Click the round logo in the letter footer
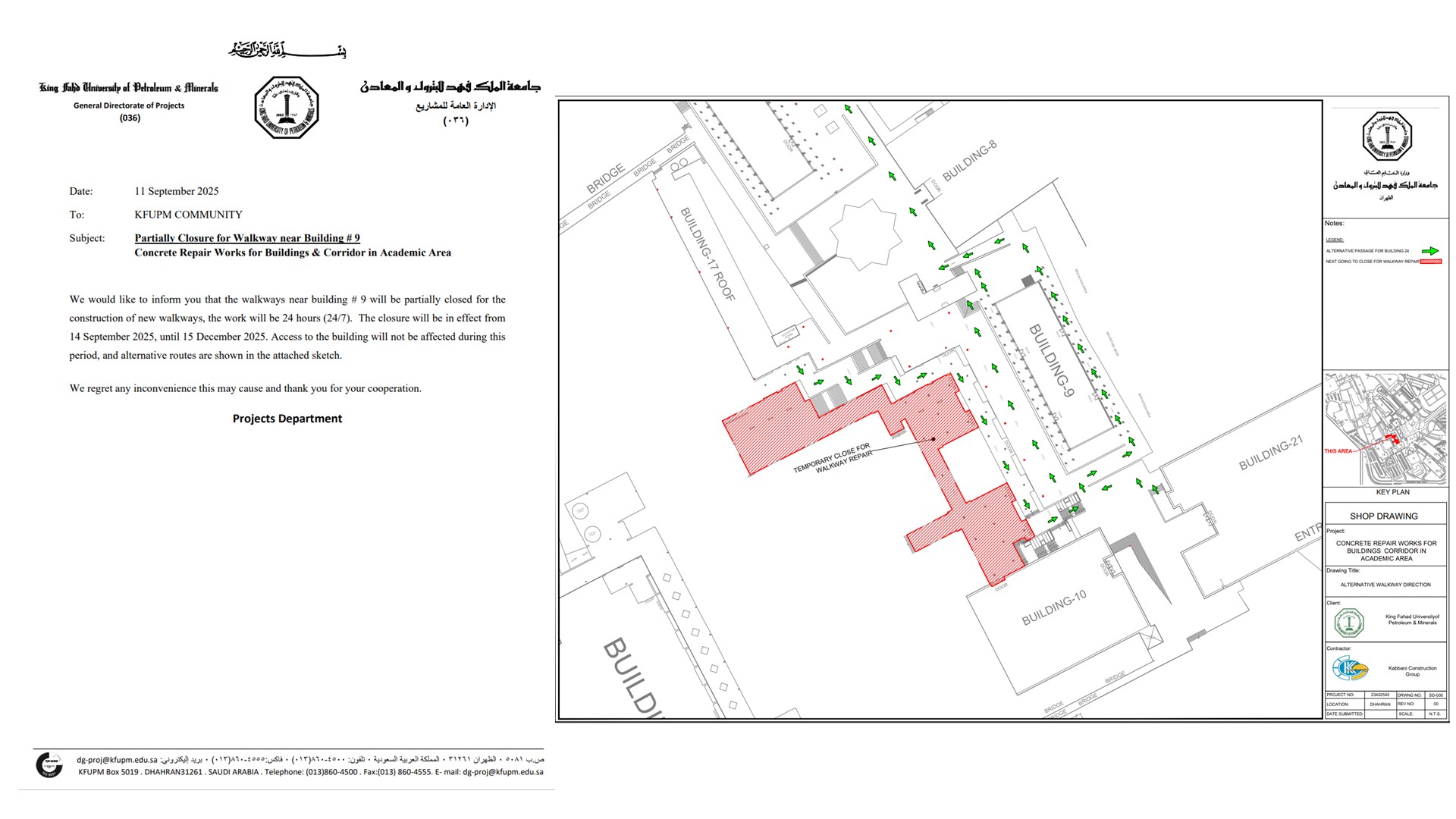1456x819 pixels. coord(49,765)
